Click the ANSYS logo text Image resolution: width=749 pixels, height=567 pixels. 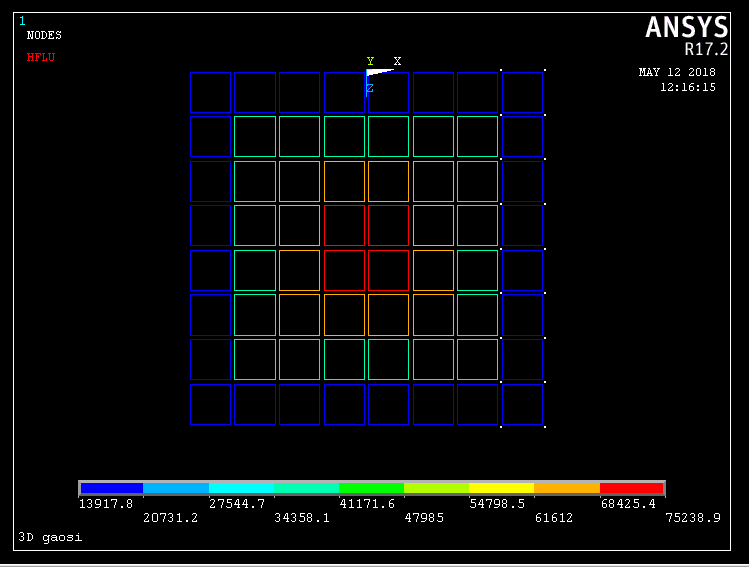686,27
